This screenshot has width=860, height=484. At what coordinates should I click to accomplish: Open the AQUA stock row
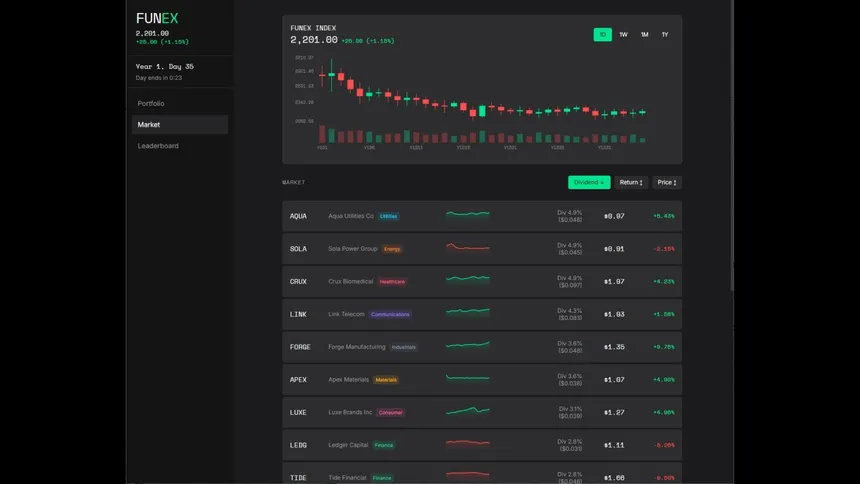point(482,216)
